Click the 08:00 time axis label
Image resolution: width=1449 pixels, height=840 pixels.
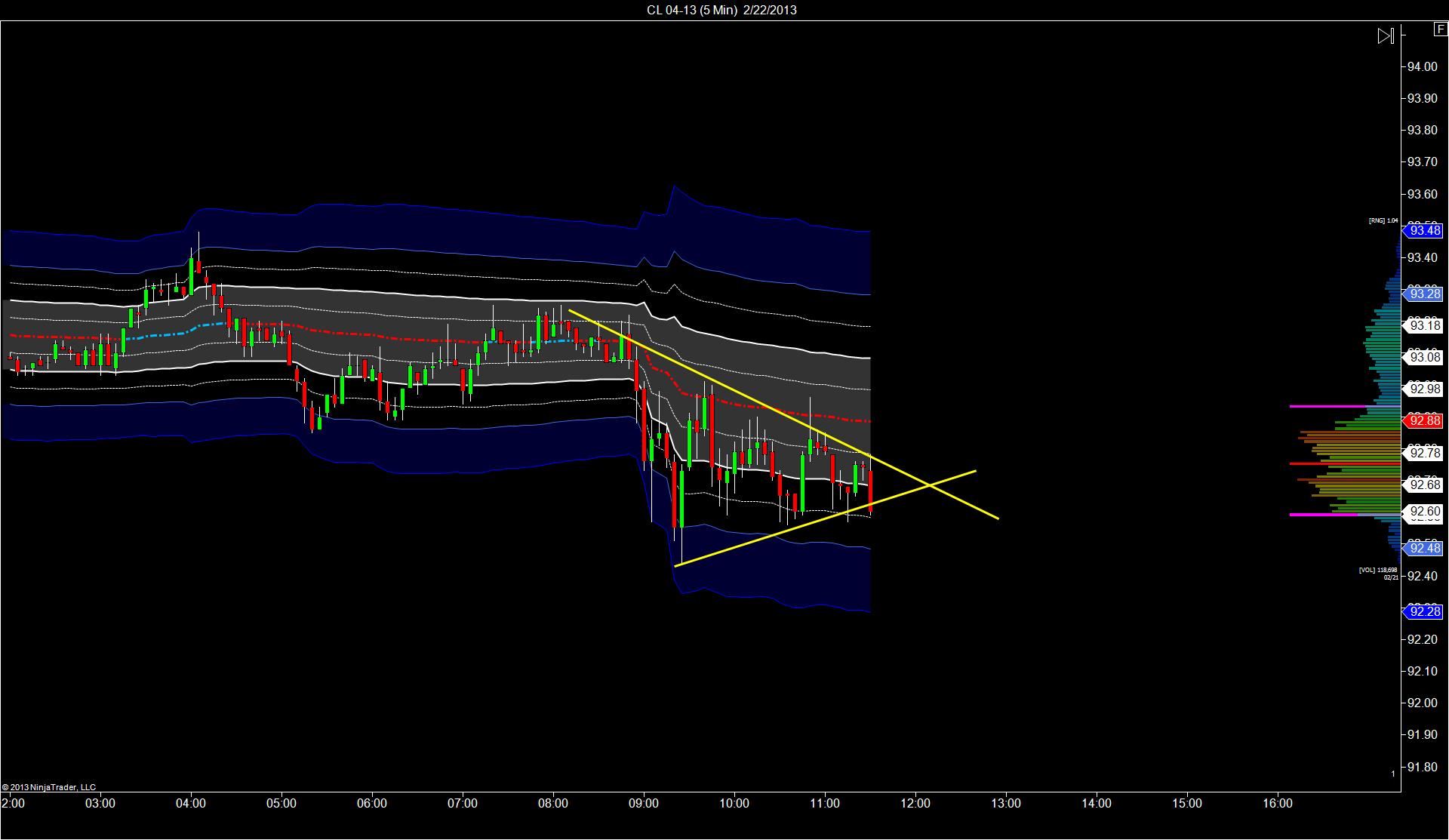click(x=553, y=803)
